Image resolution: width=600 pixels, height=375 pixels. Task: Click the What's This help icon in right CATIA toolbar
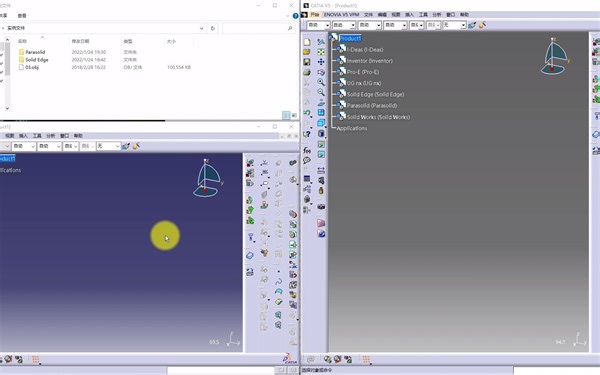(x=307, y=134)
